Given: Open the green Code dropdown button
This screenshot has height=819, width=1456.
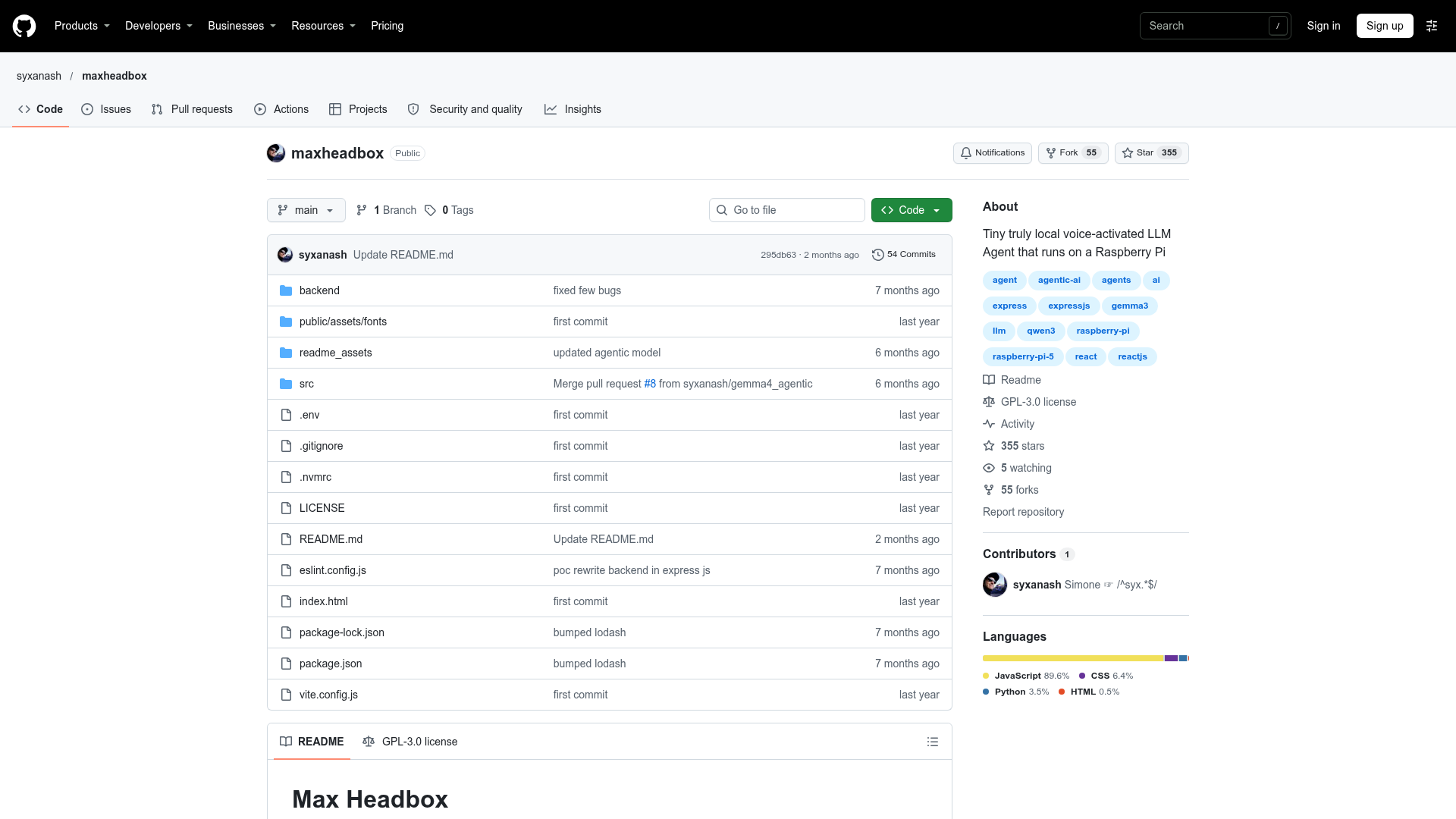Looking at the screenshot, I should 912,210.
